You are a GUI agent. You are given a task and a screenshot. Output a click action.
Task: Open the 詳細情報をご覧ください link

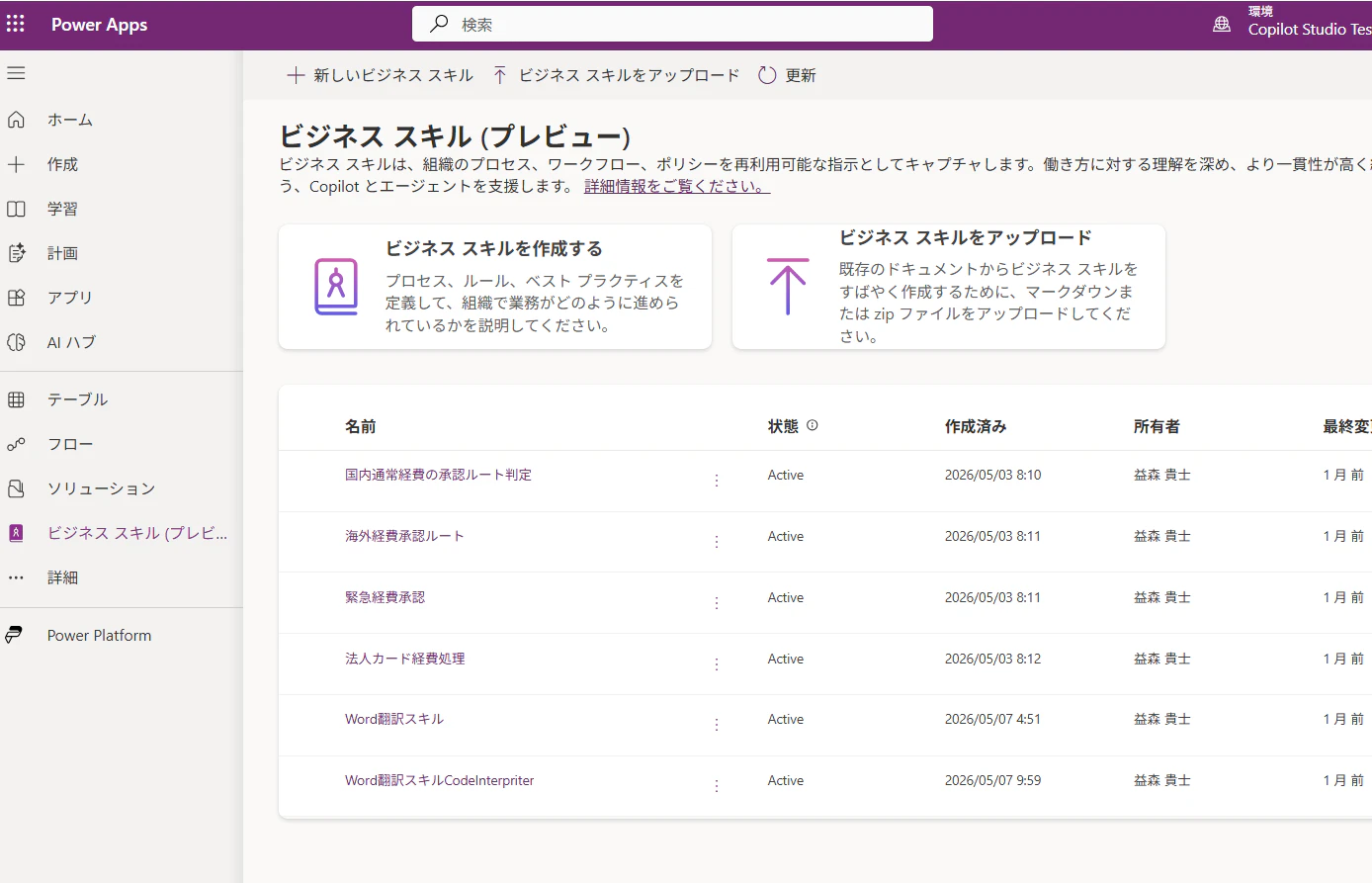click(677, 186)
